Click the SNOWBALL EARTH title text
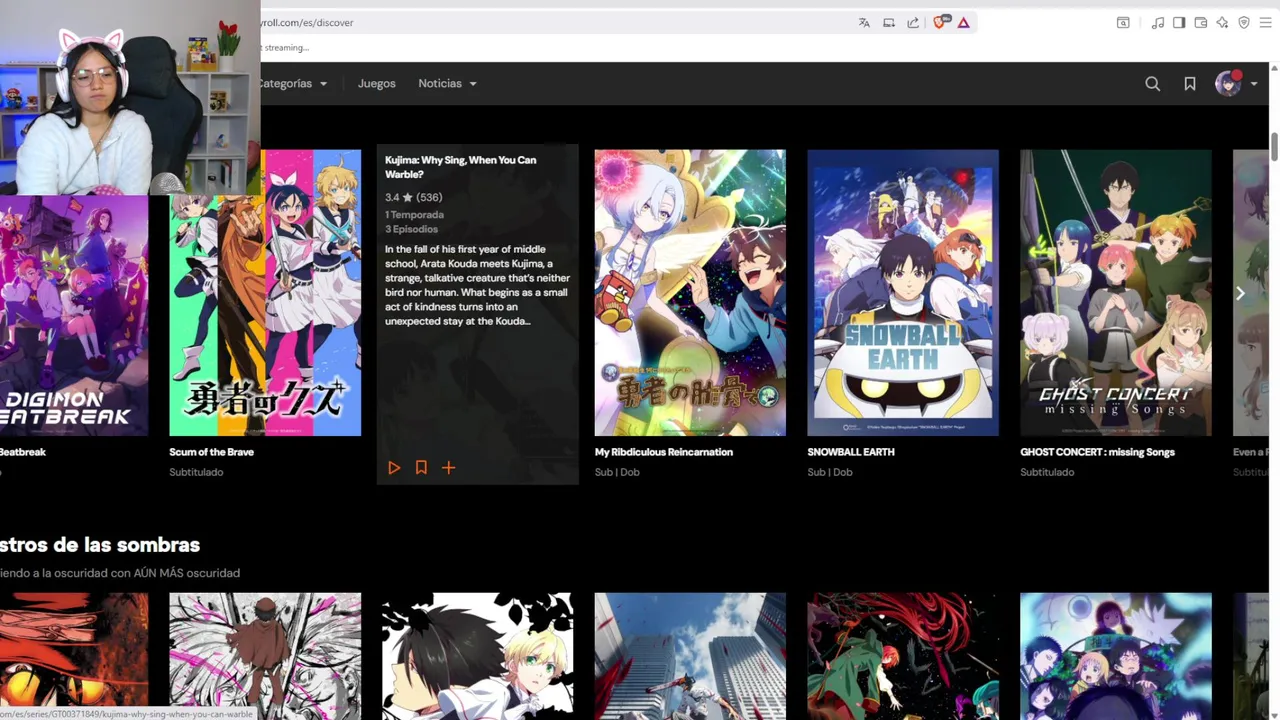This screenshot has width=1280, height=720. coord(851,452)
